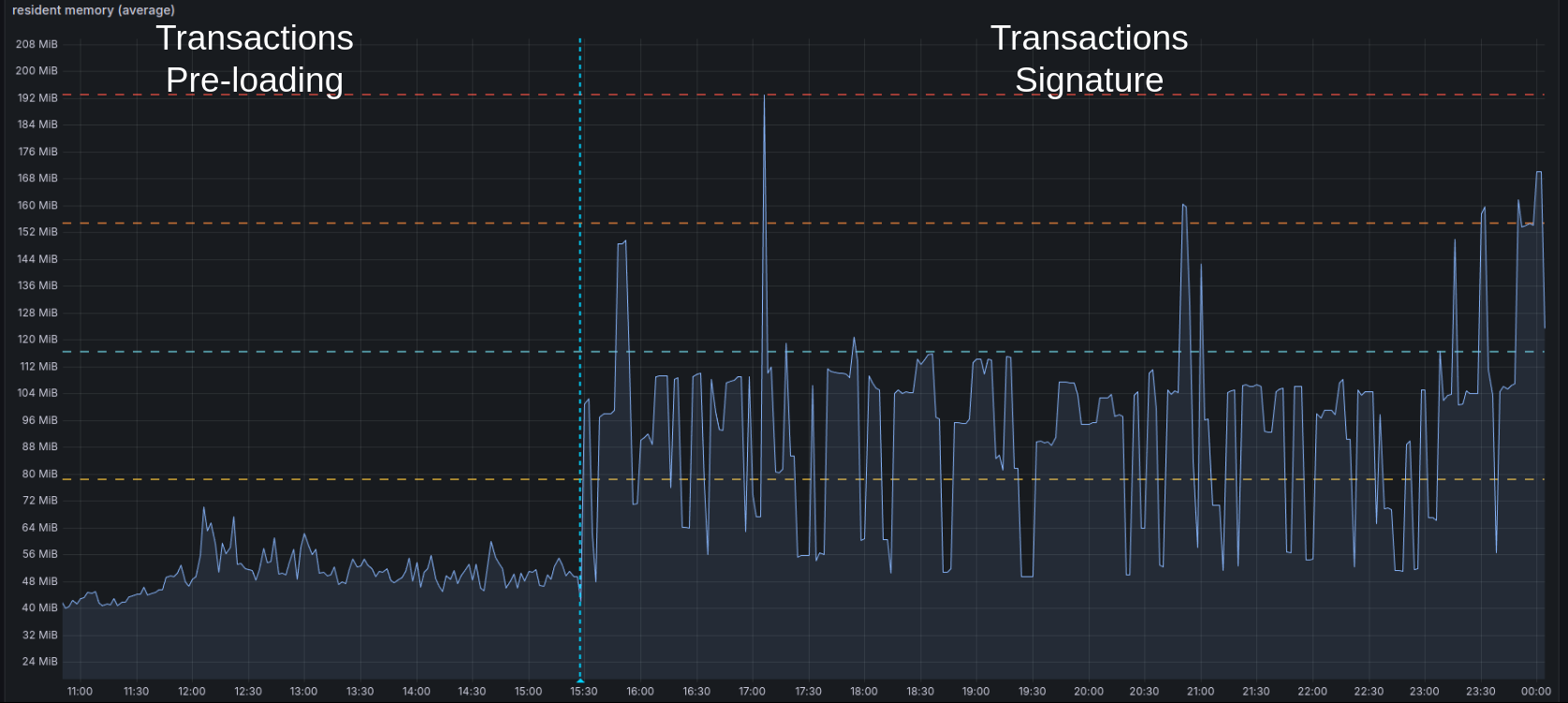This screenshot has width=1568, height=703.
Task: Click the '22:30' time axis label
Action: (x=1369, y=692)
